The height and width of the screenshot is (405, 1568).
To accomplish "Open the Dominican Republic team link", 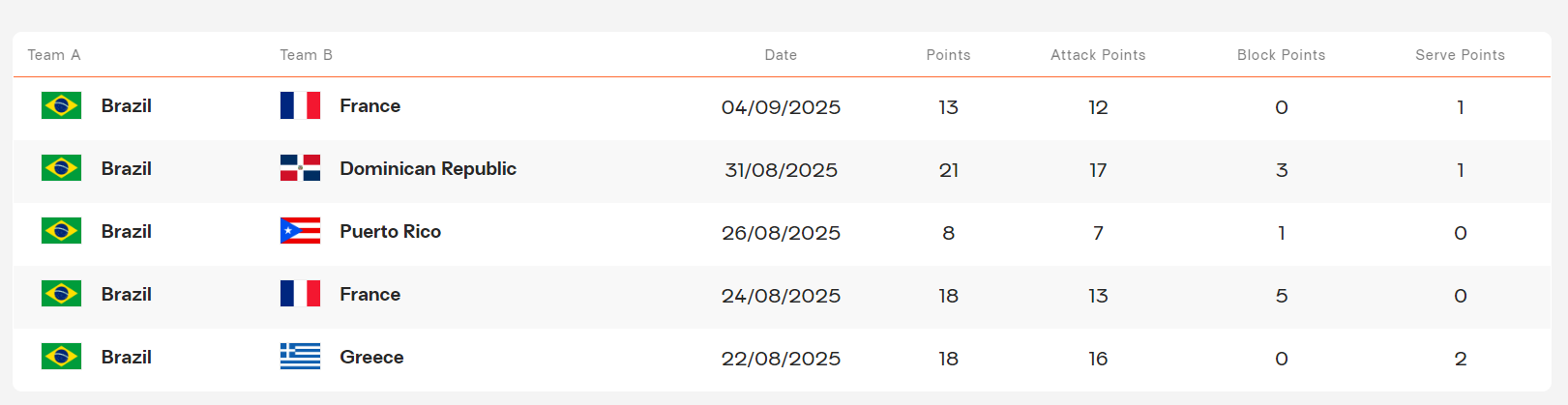I will (428, 169).
